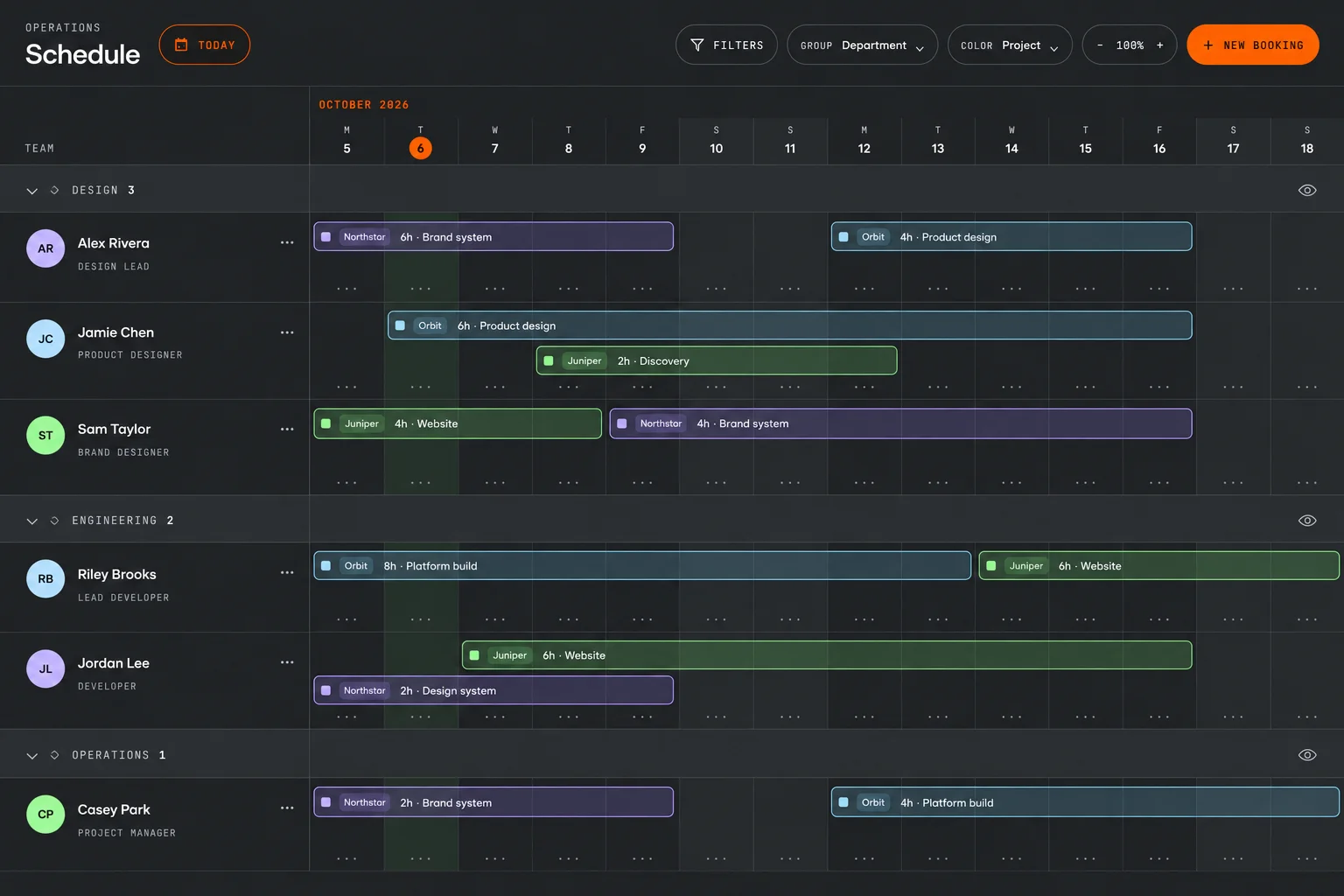Click the green swatch on Riley's Juniper booking
This screenshot has height=896, width=1344.
[991, 566]
